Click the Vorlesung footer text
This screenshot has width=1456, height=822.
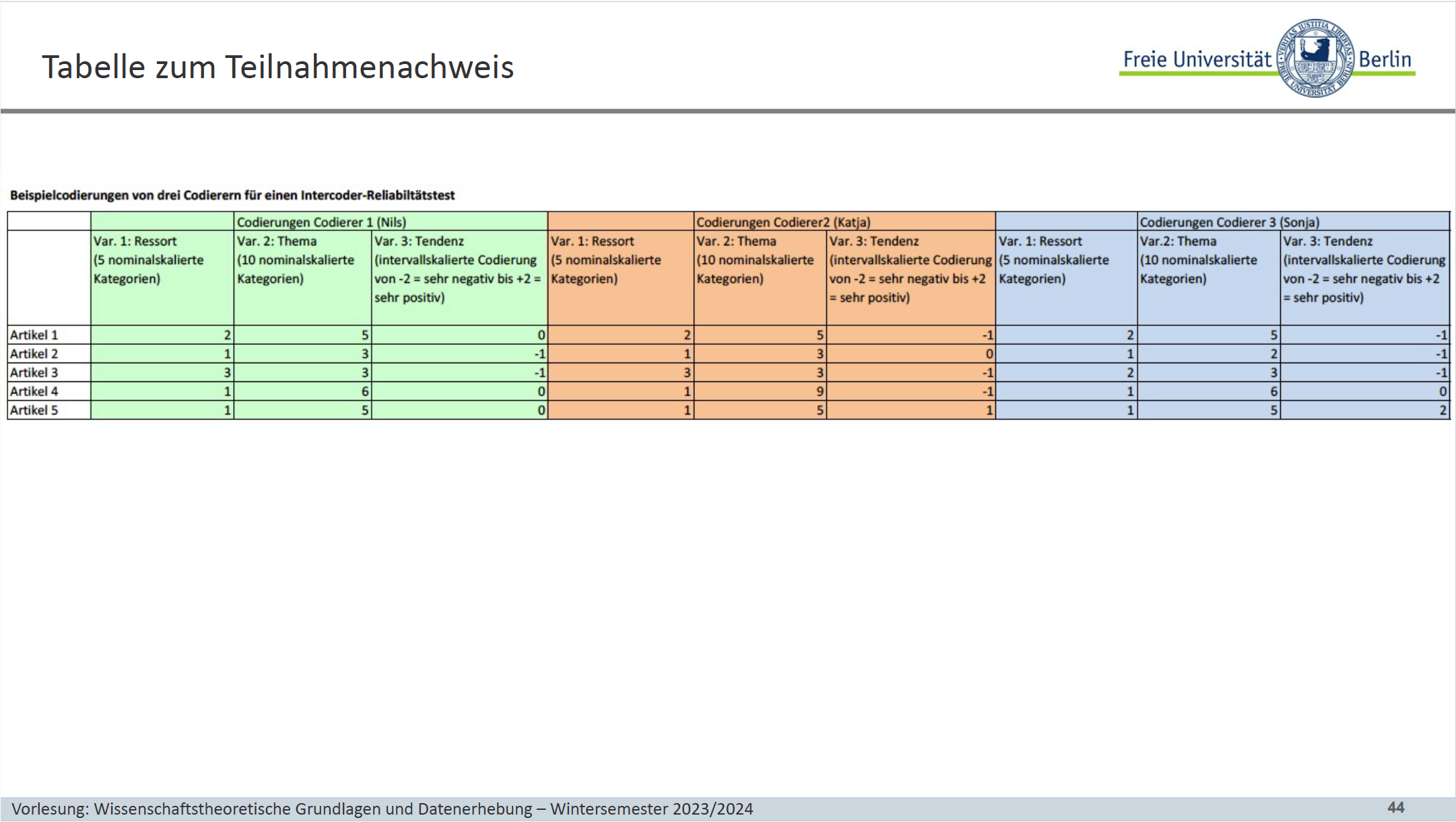382,809
